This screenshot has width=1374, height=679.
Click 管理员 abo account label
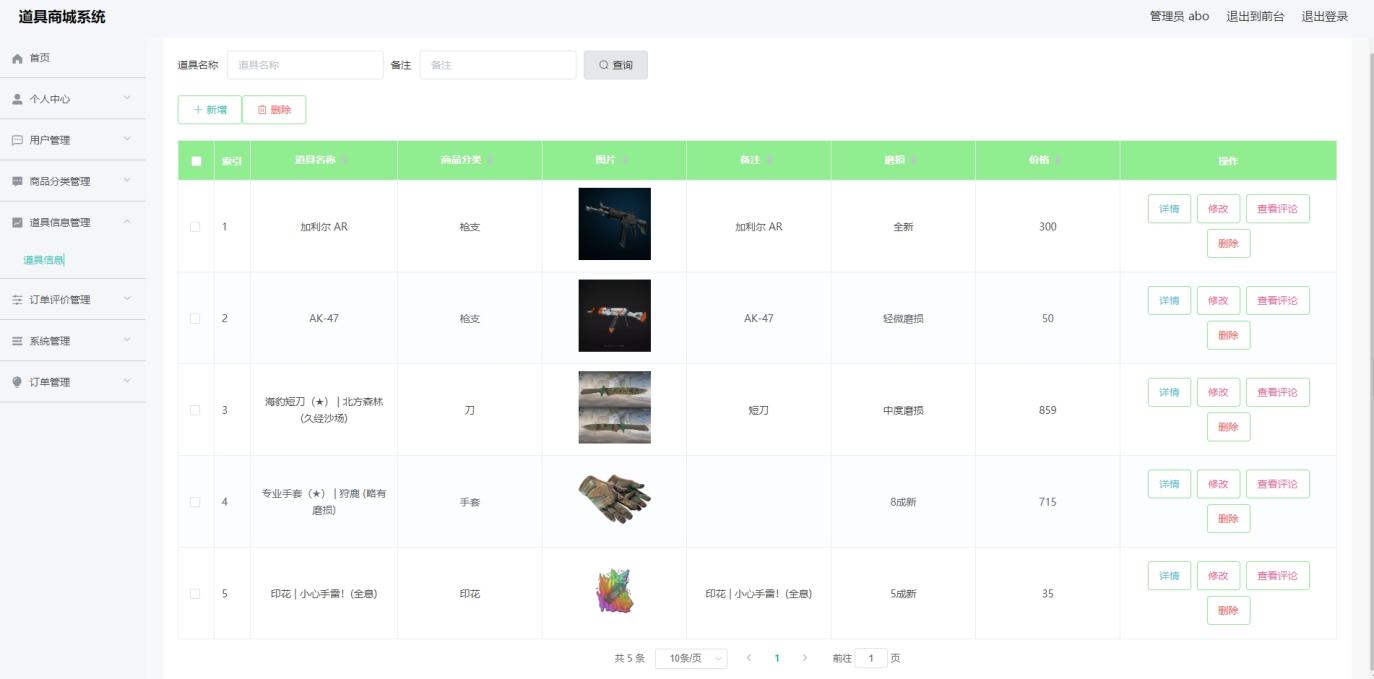click(x=1179, y=16)
